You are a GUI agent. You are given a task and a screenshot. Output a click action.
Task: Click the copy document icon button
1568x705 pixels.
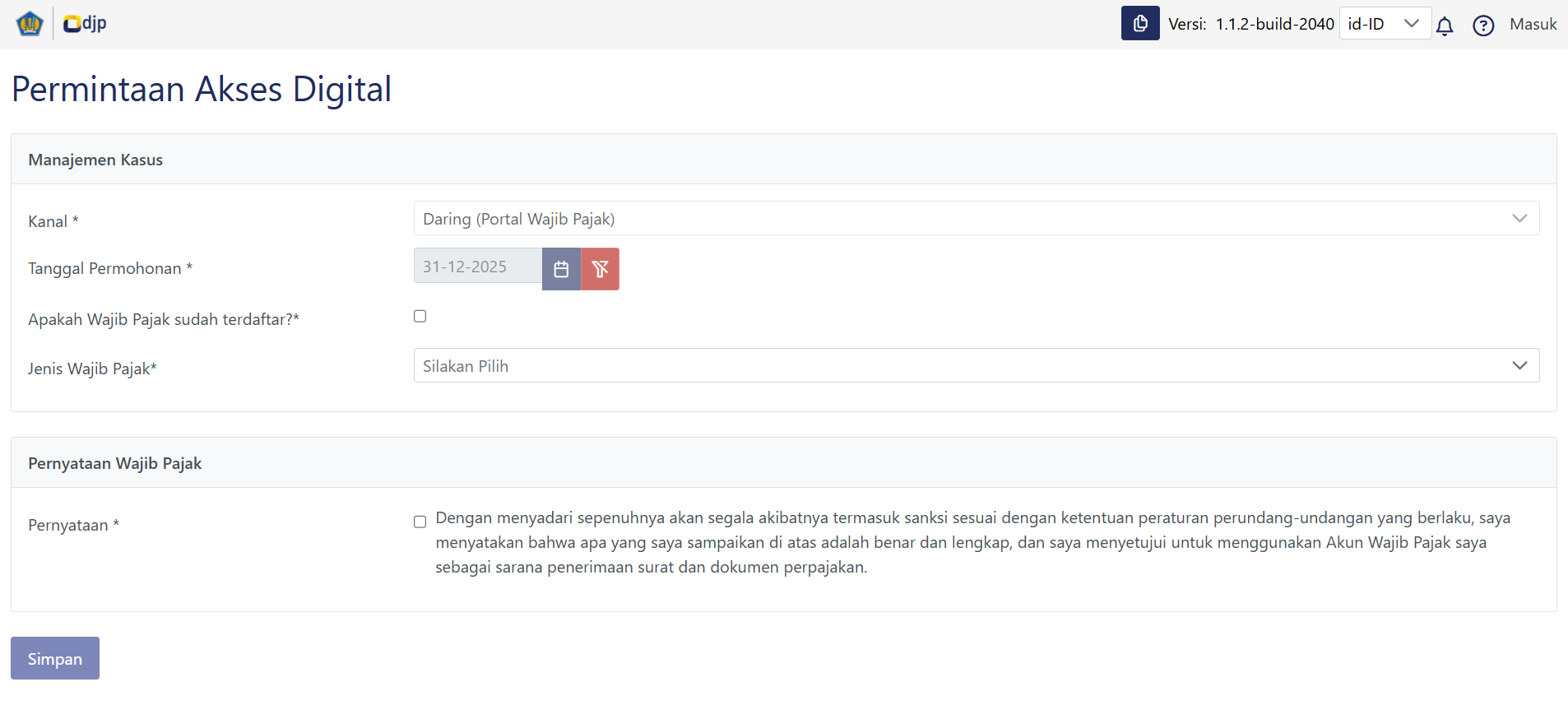[1139, 24]
